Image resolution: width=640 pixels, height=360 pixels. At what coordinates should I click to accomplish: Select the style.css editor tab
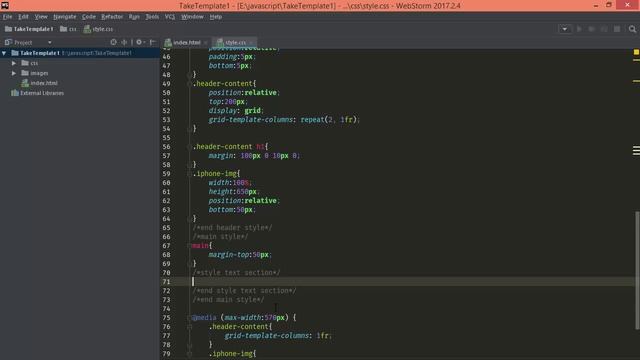coord(235,42)
